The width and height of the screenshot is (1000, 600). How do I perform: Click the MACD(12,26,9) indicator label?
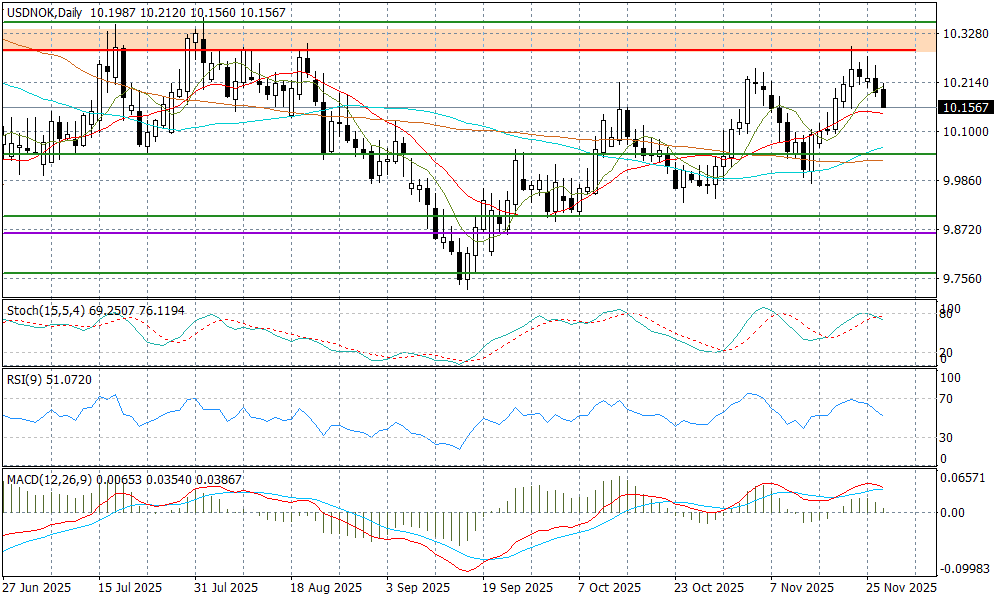pyautogui.click(x=50, y=480)
